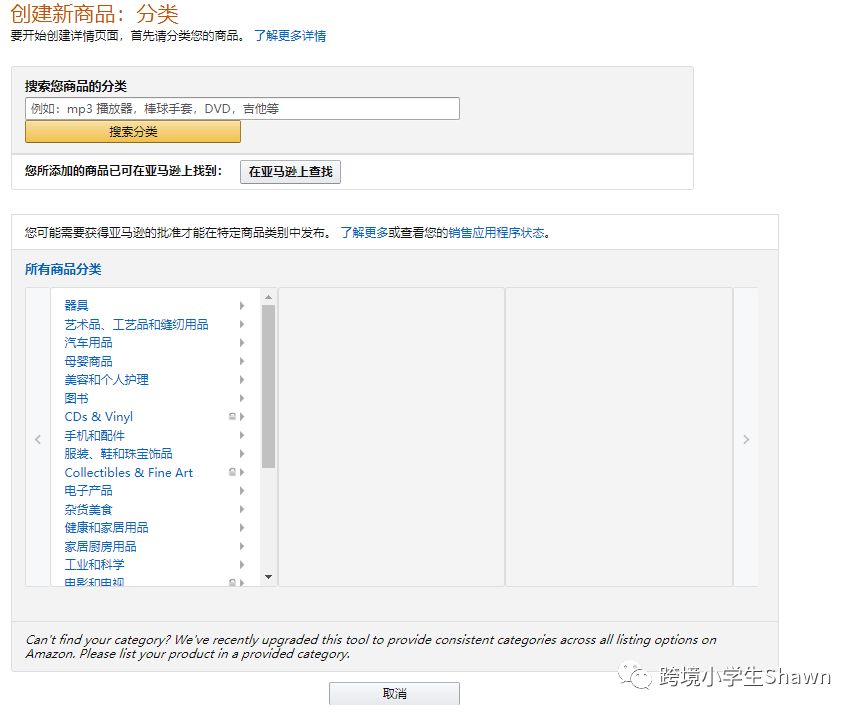Open the 了解更多详情 link

click(290, 36)
